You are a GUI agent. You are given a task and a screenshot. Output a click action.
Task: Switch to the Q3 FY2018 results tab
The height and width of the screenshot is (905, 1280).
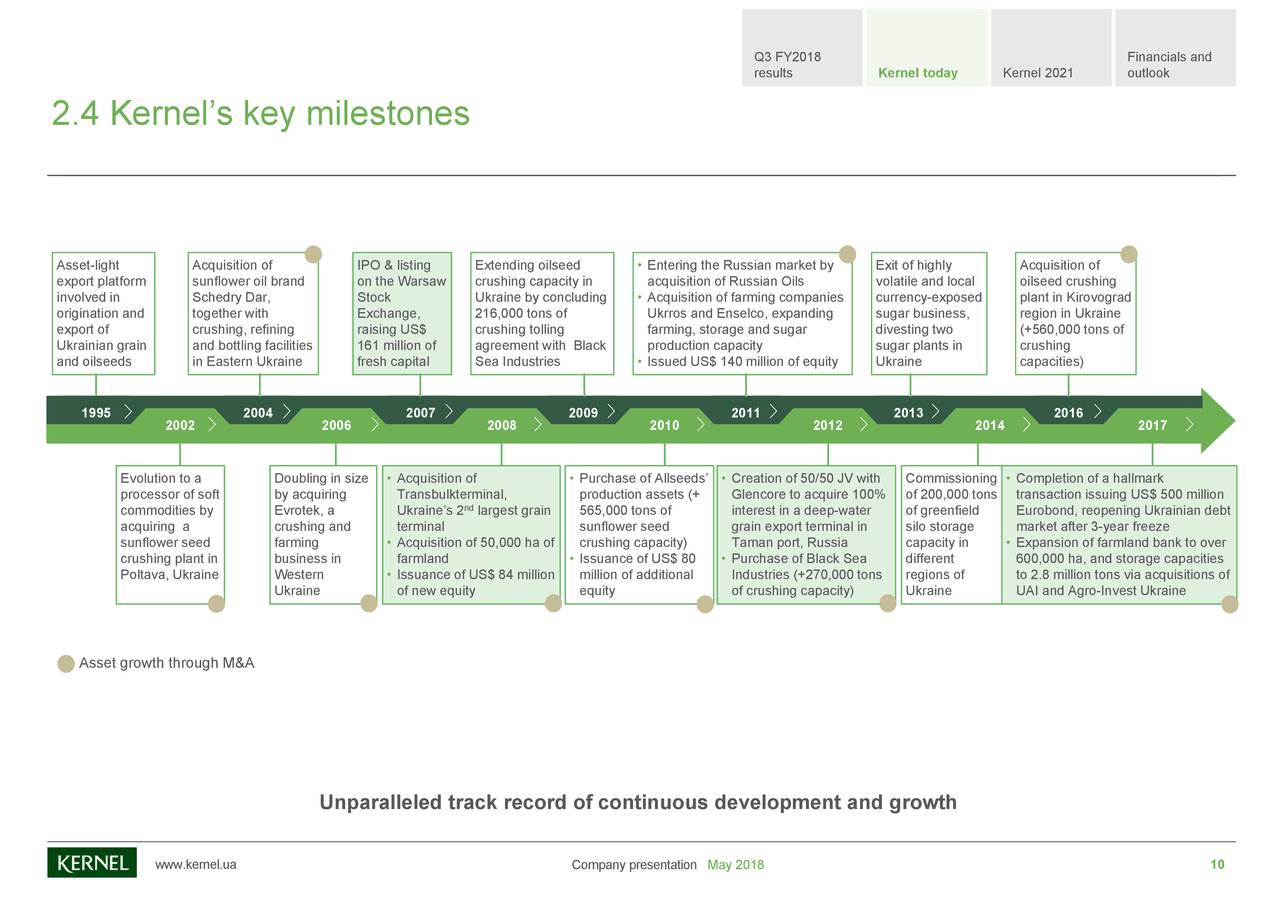pyautogui.click(x=800, y=47)
